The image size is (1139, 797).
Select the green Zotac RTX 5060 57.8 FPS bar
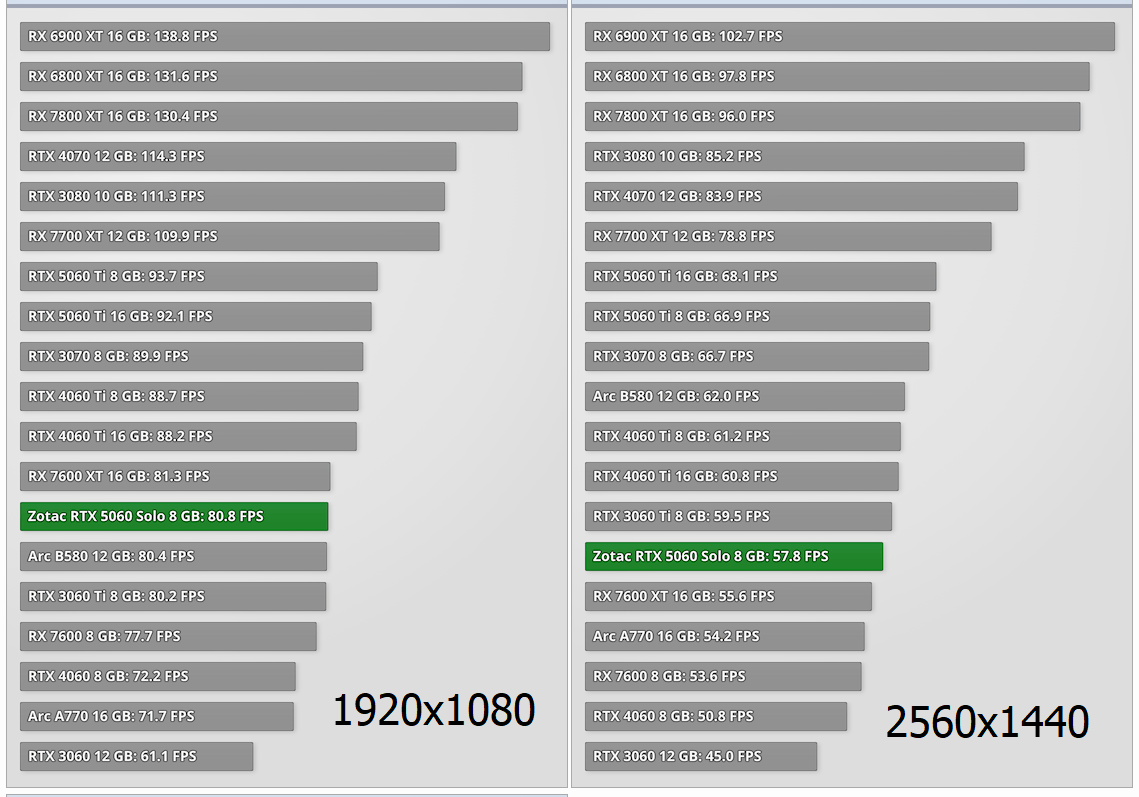pyautogui.click(x=734, y=556)
